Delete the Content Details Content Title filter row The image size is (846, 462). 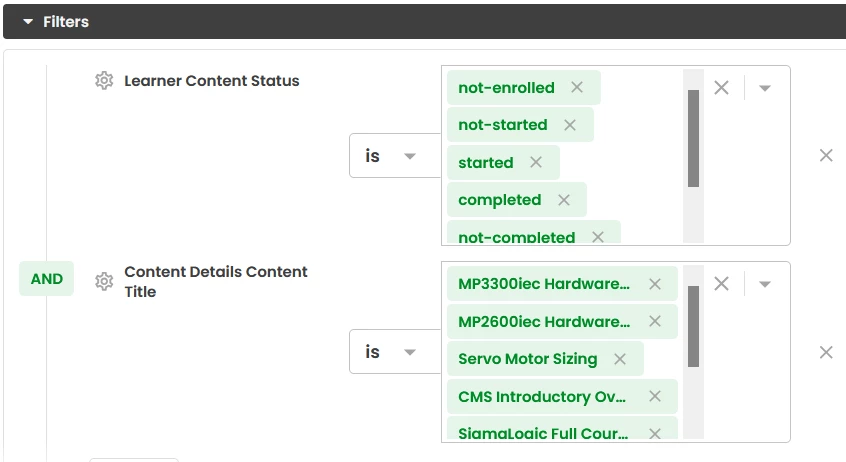(826, 352)
